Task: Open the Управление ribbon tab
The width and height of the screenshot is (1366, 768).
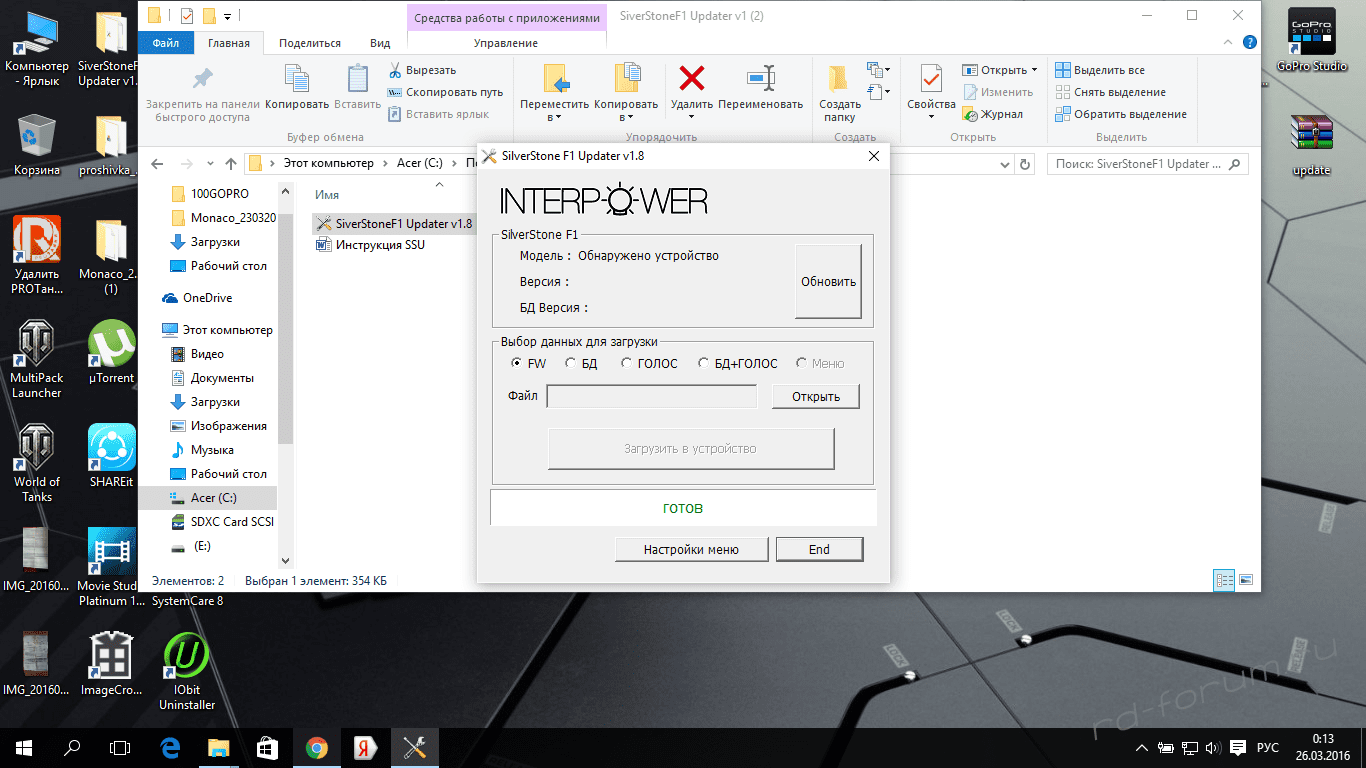Action: click(506, 43)
